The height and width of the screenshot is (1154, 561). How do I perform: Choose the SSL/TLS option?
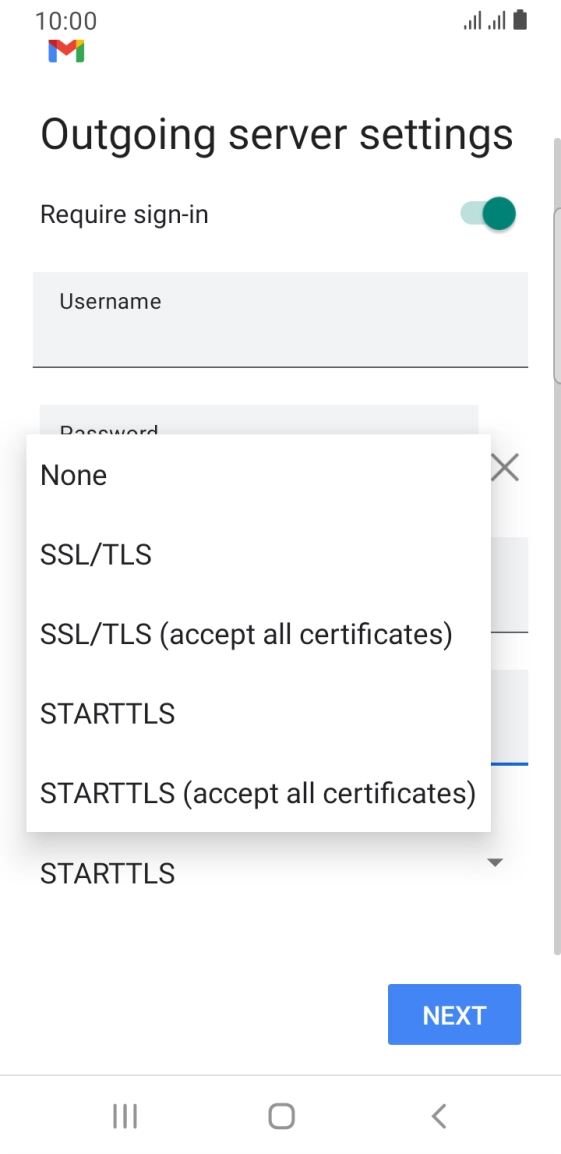point(258,554)
